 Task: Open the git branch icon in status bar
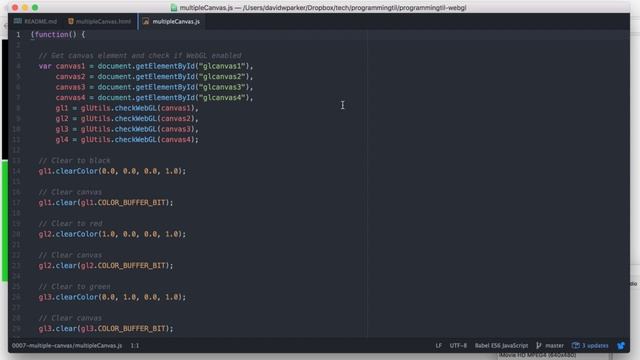click(x=539, y=345)
